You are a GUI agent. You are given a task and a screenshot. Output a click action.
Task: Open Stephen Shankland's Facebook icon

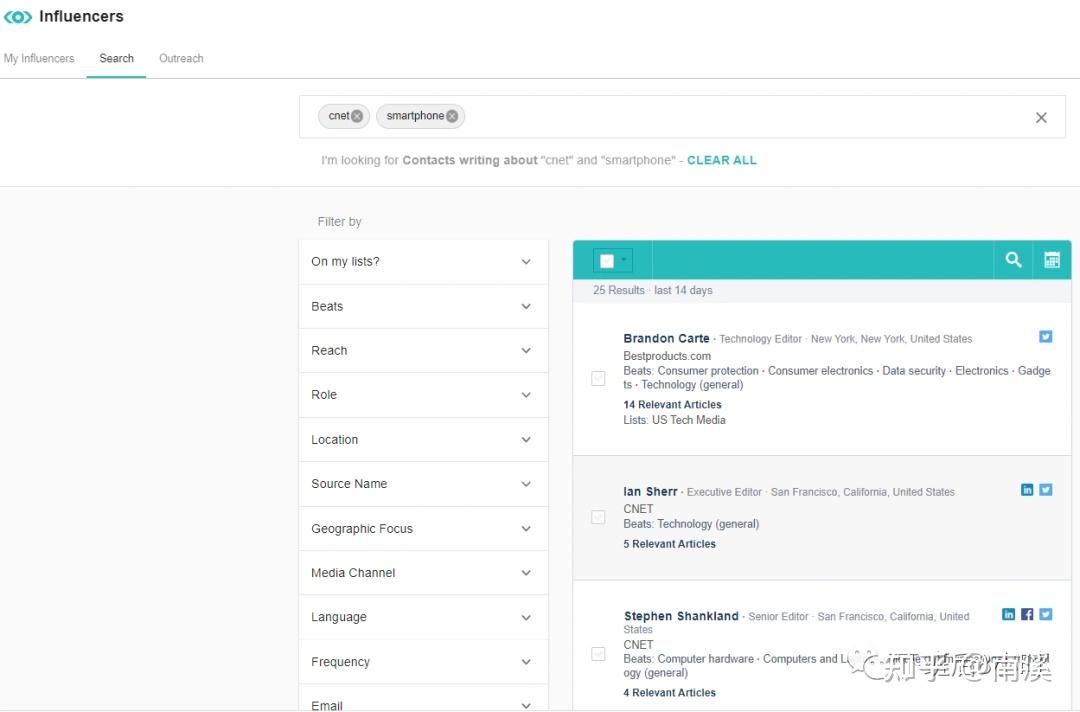(x=1027, y=614)
